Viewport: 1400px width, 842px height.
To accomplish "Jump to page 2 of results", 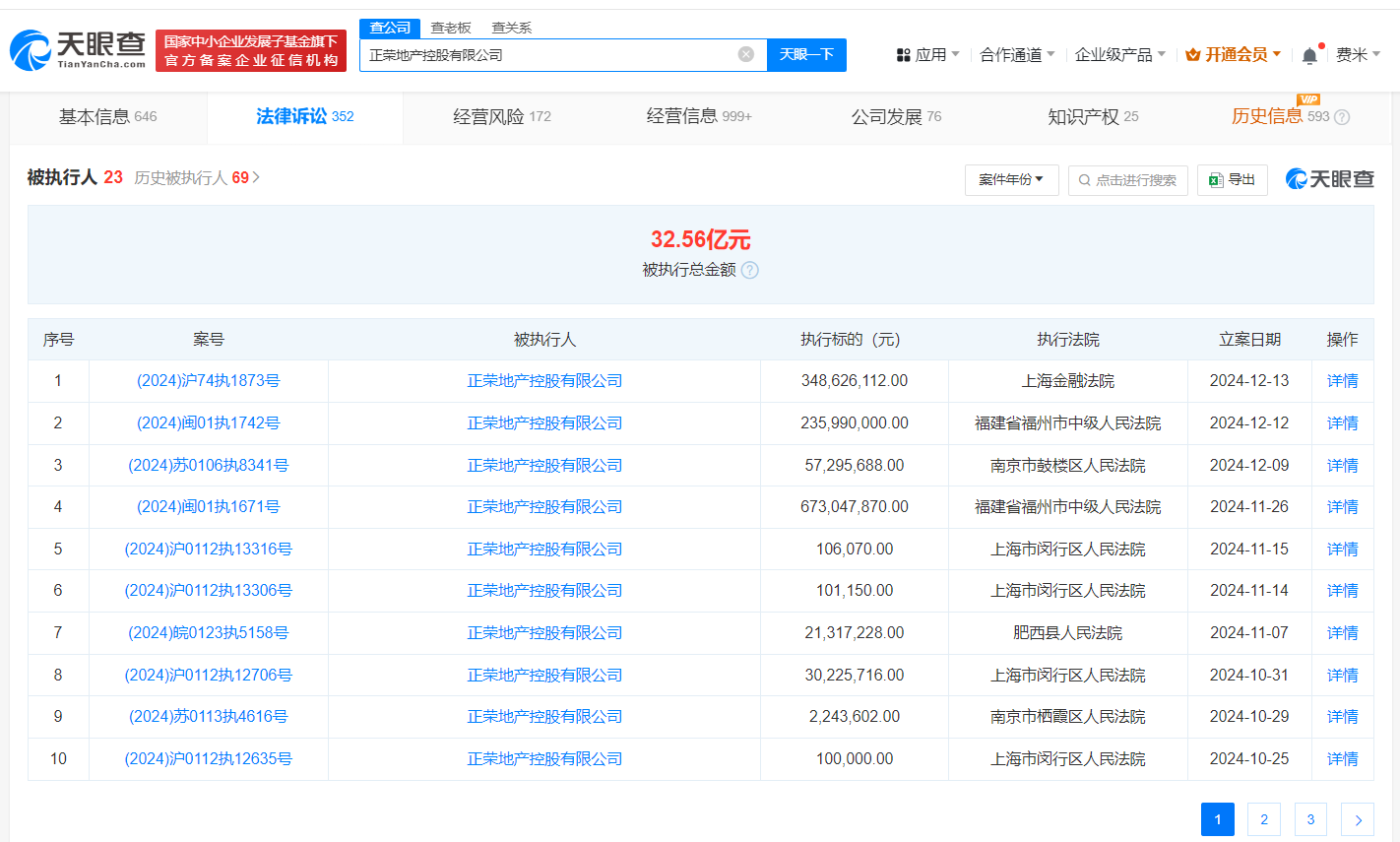I will click(1263, 818).
